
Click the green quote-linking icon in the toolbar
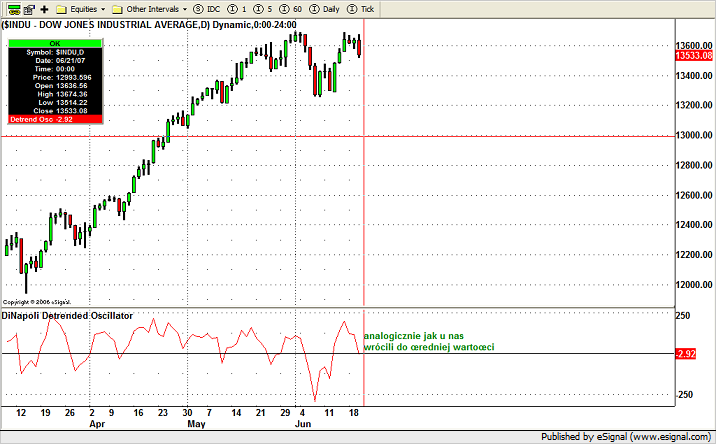coord(14,9)
